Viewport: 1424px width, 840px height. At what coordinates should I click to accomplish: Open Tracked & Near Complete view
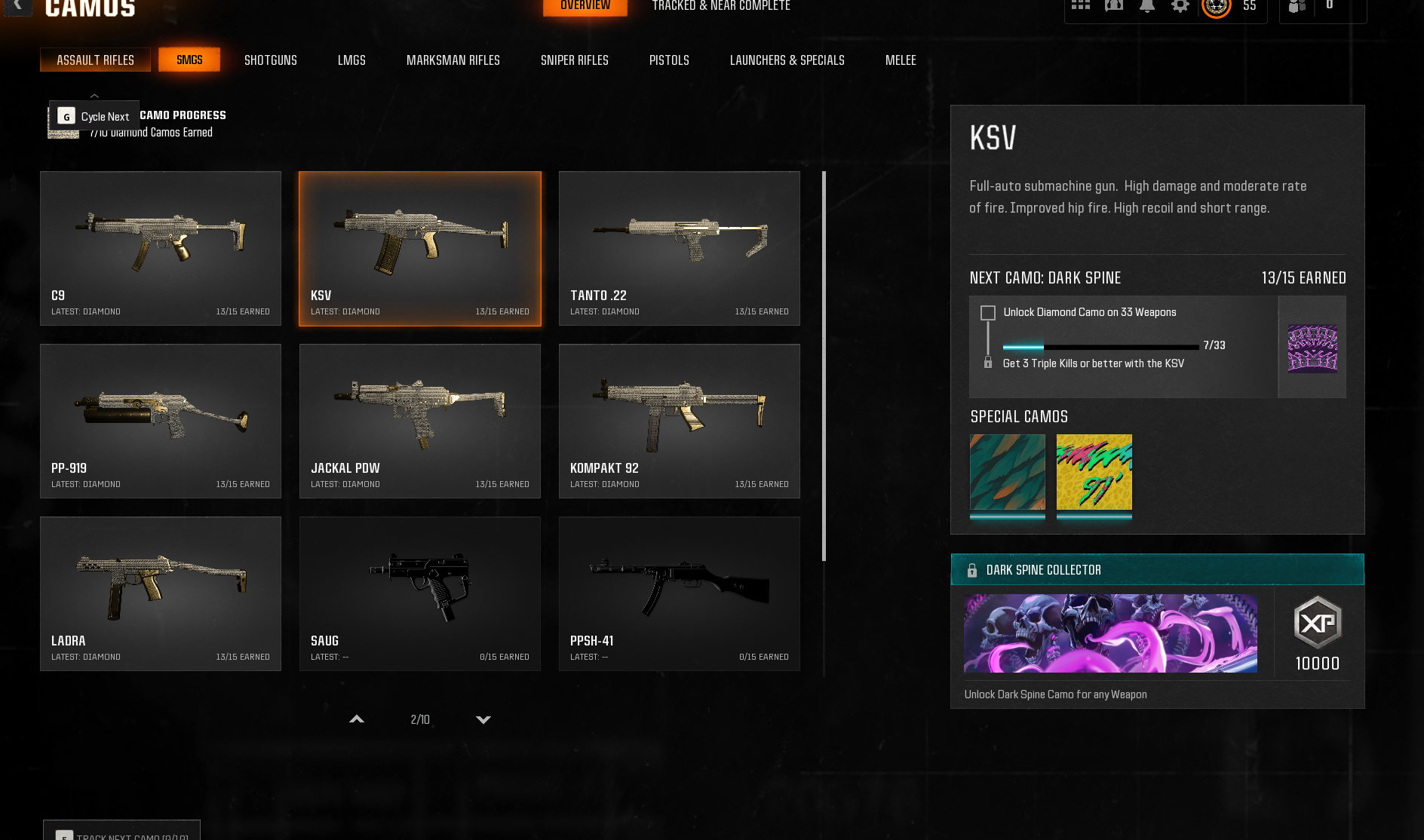pos(721,6)
